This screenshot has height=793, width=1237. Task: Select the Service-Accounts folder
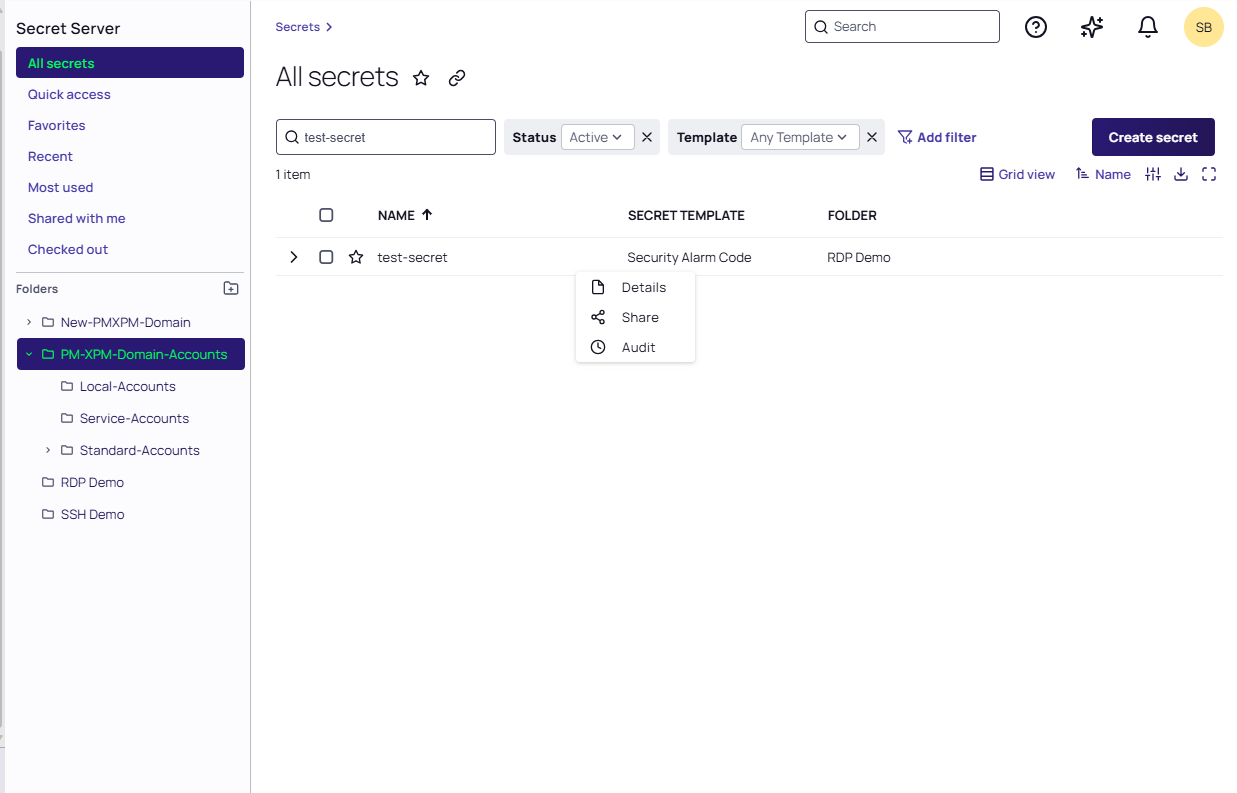tap(135, 418)
